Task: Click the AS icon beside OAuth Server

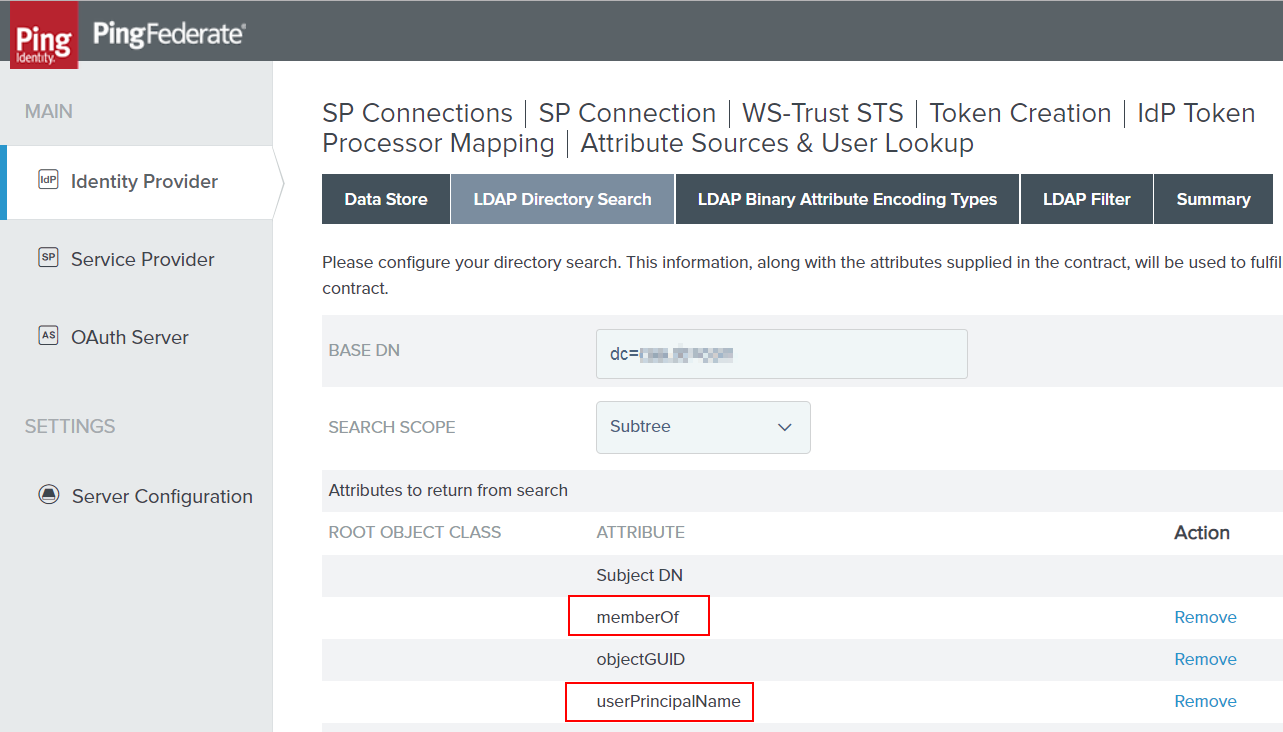Action: (48, 336)
